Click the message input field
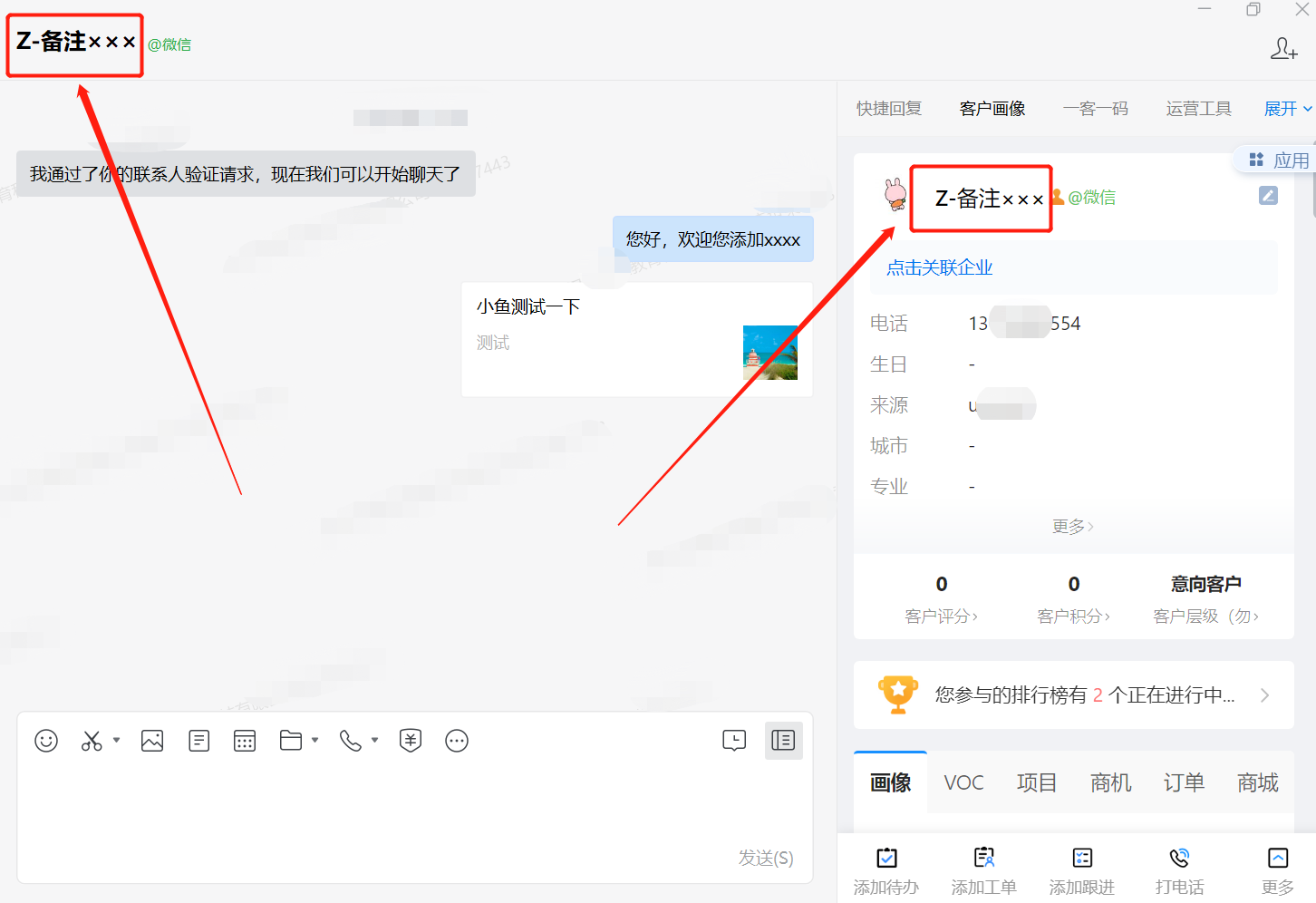The image size is (1316, 903). [x=408, y=798]
